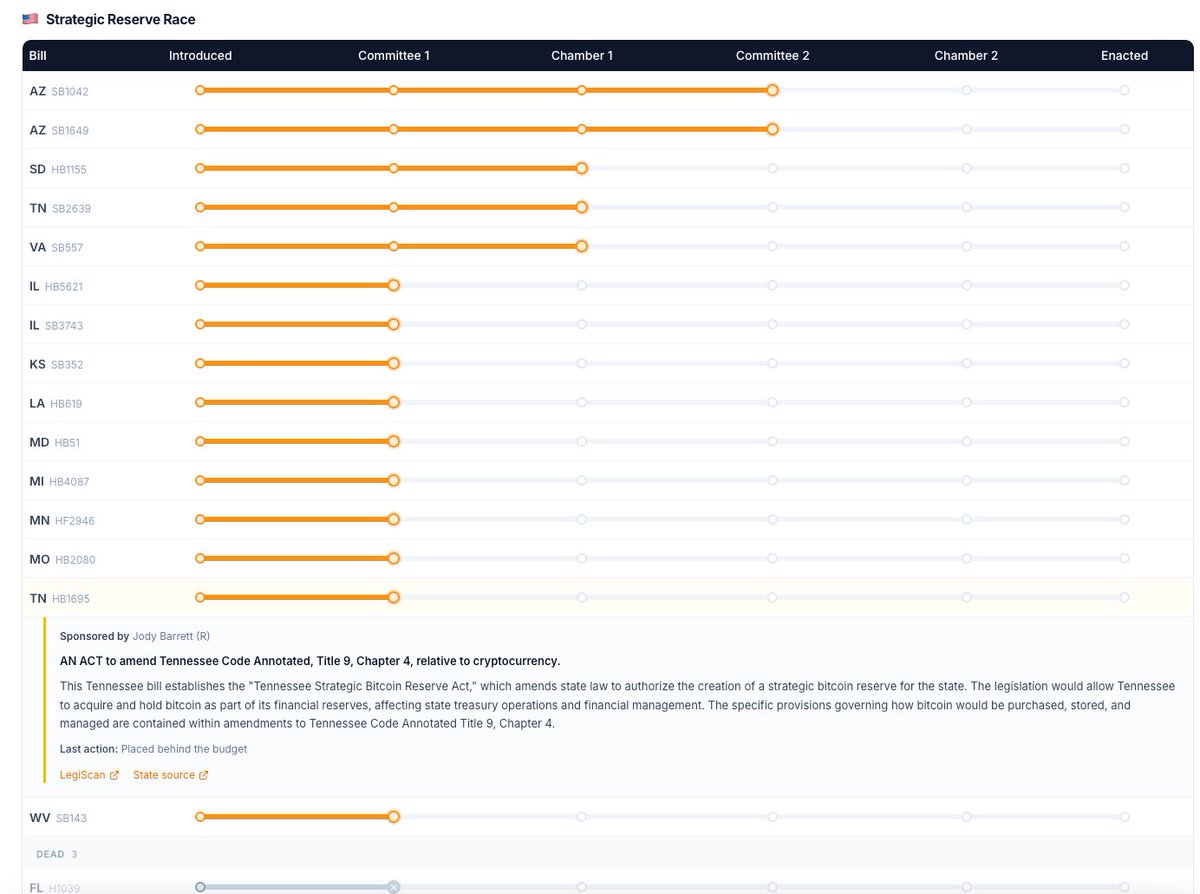Click VA SB557 Chamber 1 progress marker
1200x894 pixels.
[582, 246]
